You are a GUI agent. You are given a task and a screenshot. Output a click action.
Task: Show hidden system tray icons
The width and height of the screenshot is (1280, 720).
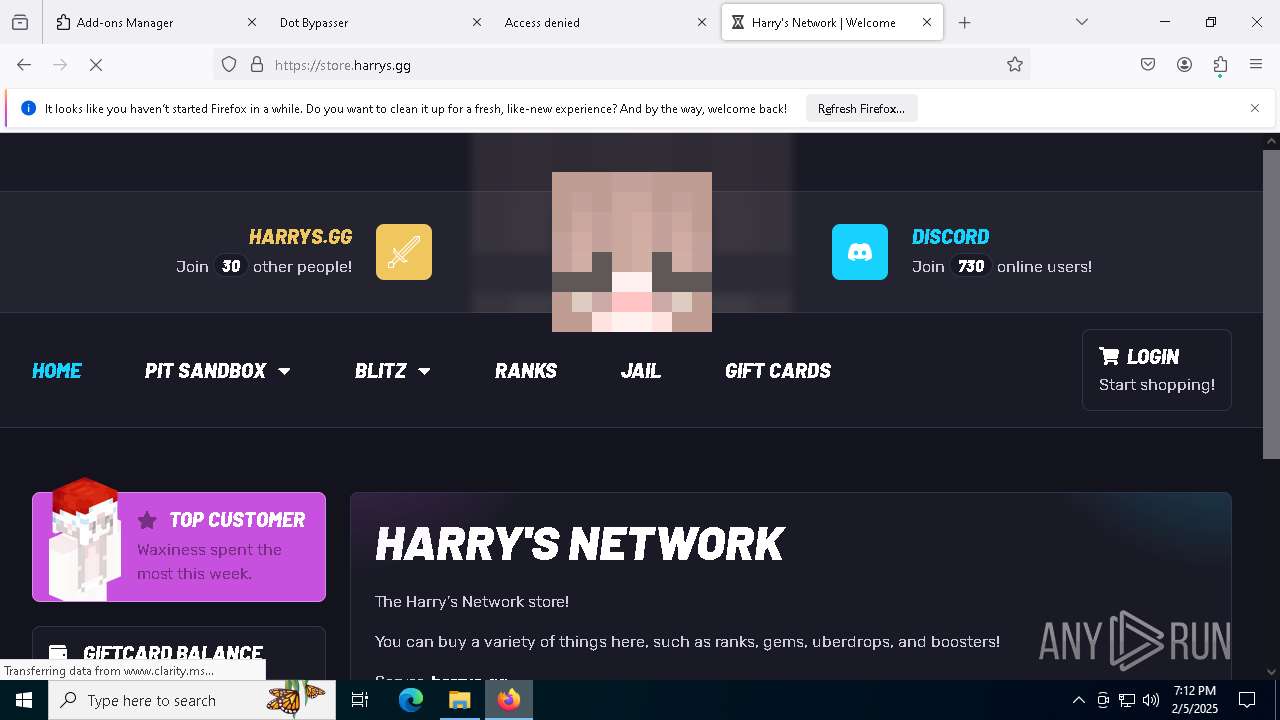(x=1078, y=700)
